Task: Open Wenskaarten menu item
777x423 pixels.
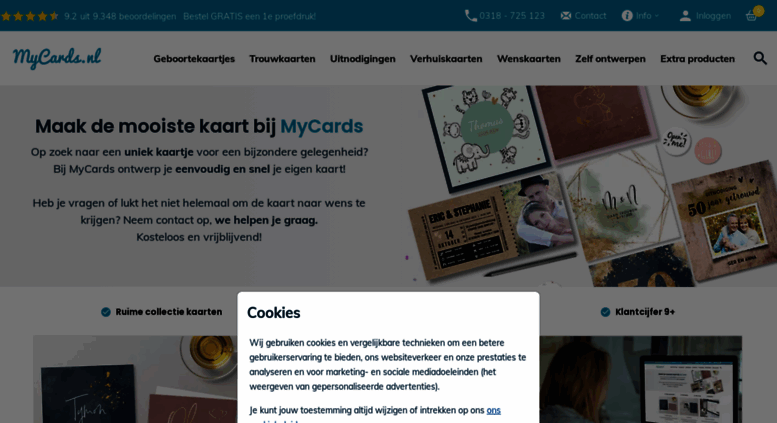Action: pyautogui.click(x=529, y=58)
